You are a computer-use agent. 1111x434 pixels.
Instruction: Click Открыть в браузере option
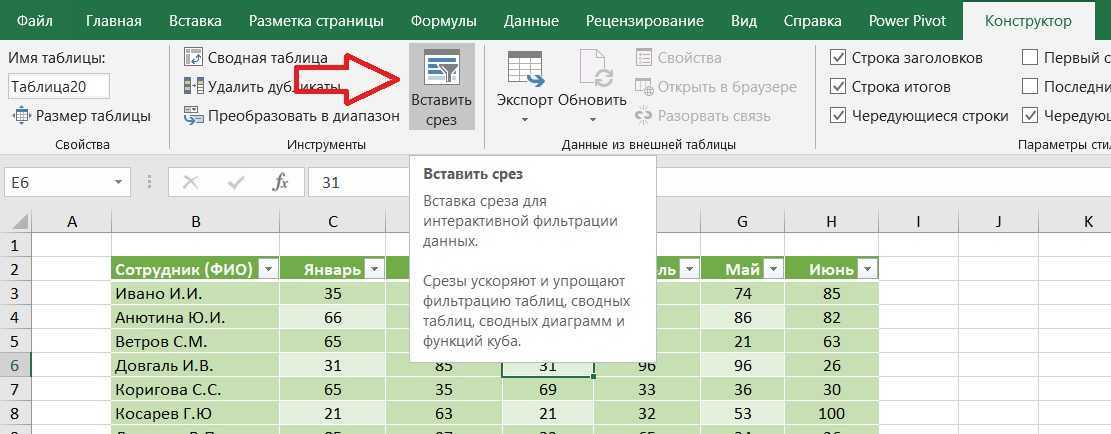(x=716, y=86)
